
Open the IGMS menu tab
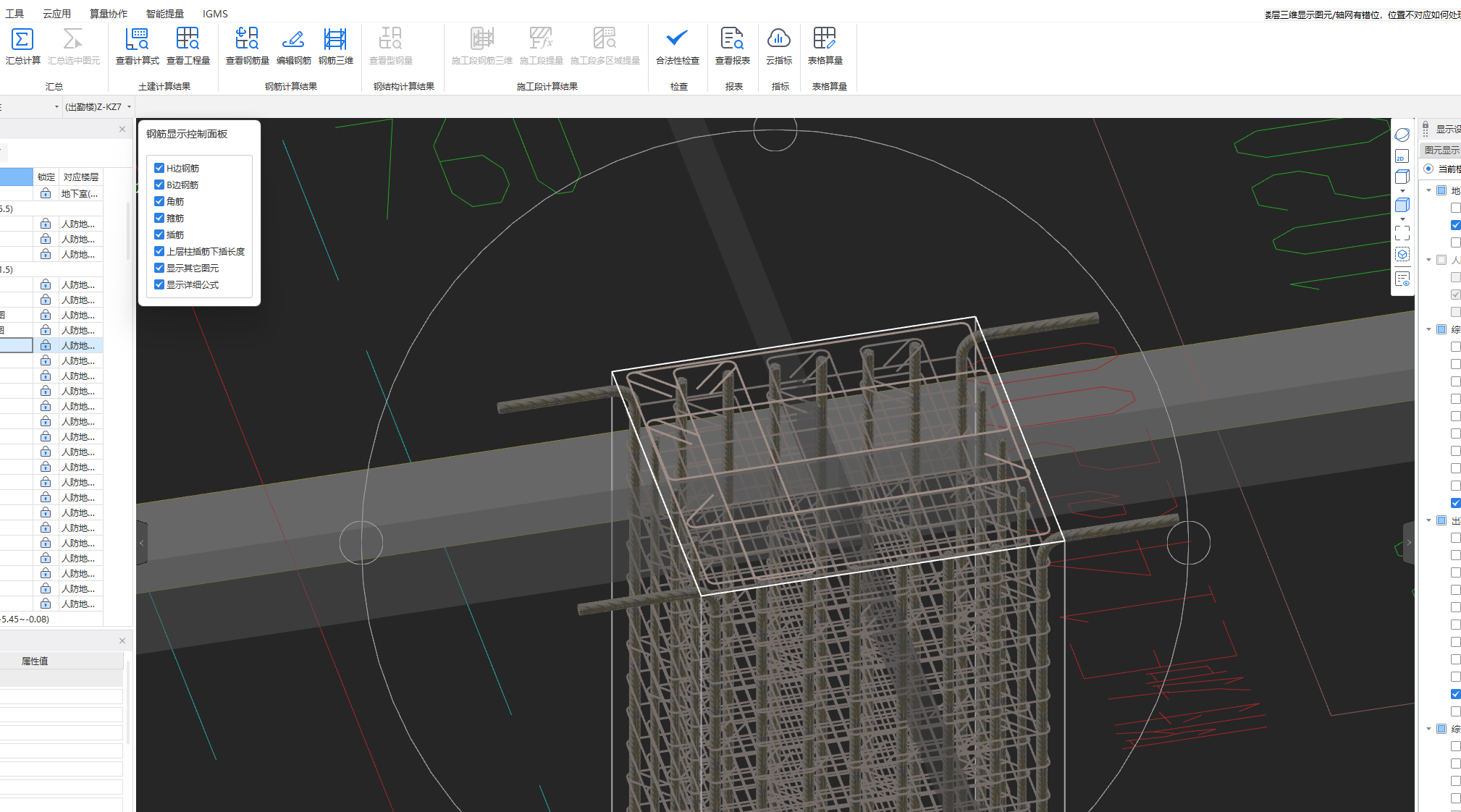215,14
